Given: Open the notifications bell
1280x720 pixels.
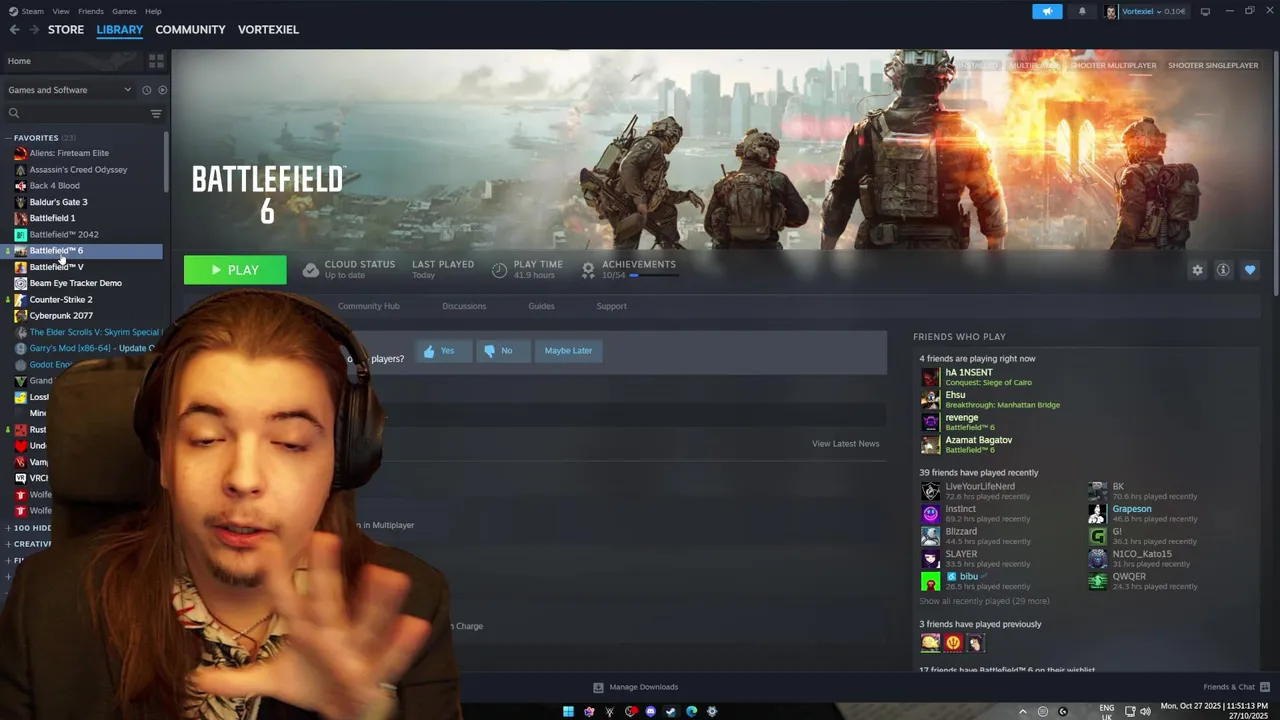Looking at the screenshot, I should (x=1082, y=11).
